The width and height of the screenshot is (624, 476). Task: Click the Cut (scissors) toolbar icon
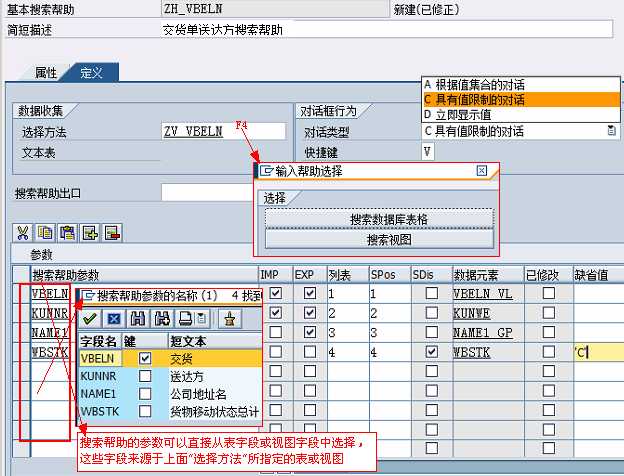click(x=21, y=233)
